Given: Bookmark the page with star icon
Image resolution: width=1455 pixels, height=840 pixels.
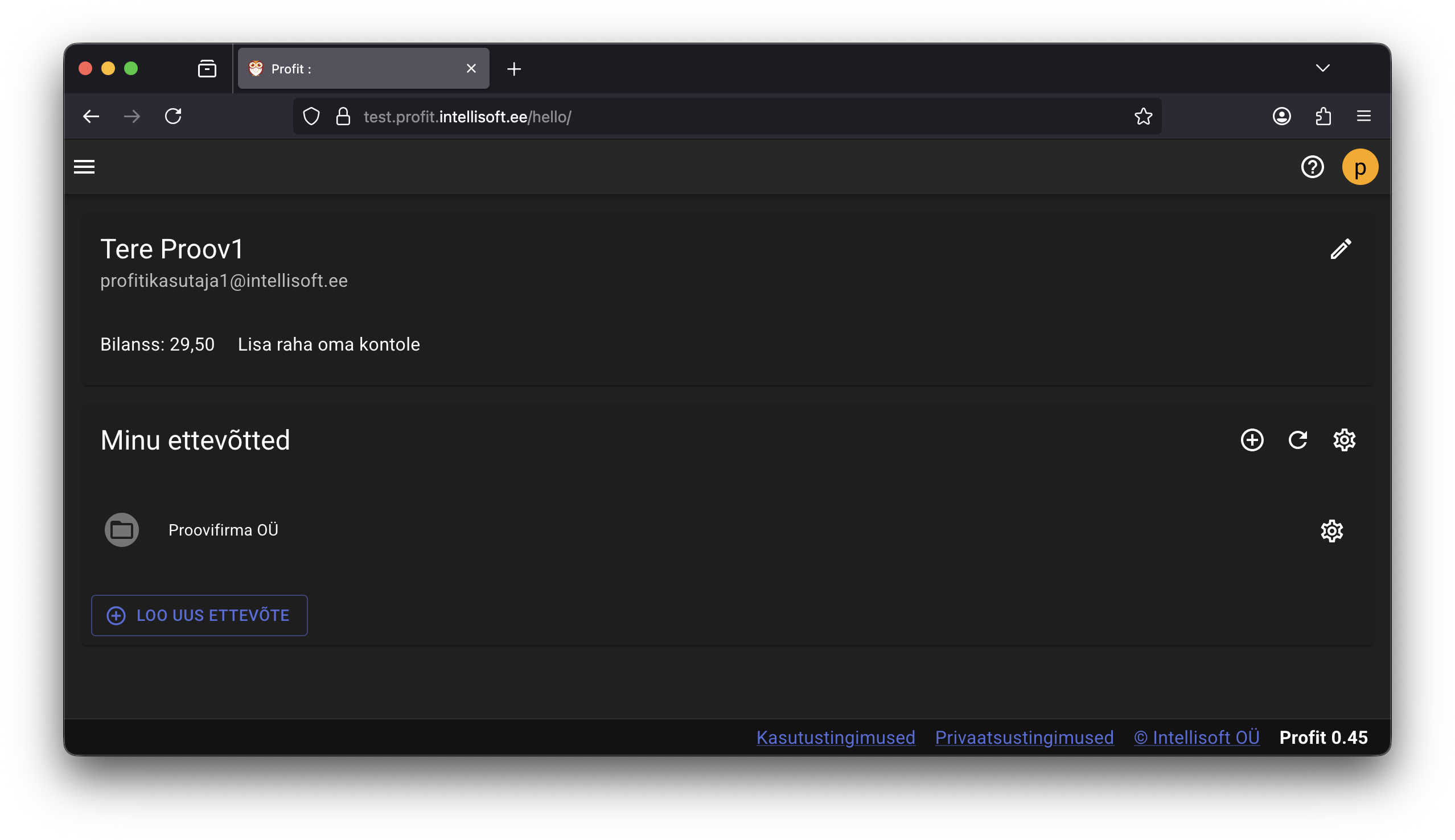Looking at the screenshot, I should (1143, 117).
